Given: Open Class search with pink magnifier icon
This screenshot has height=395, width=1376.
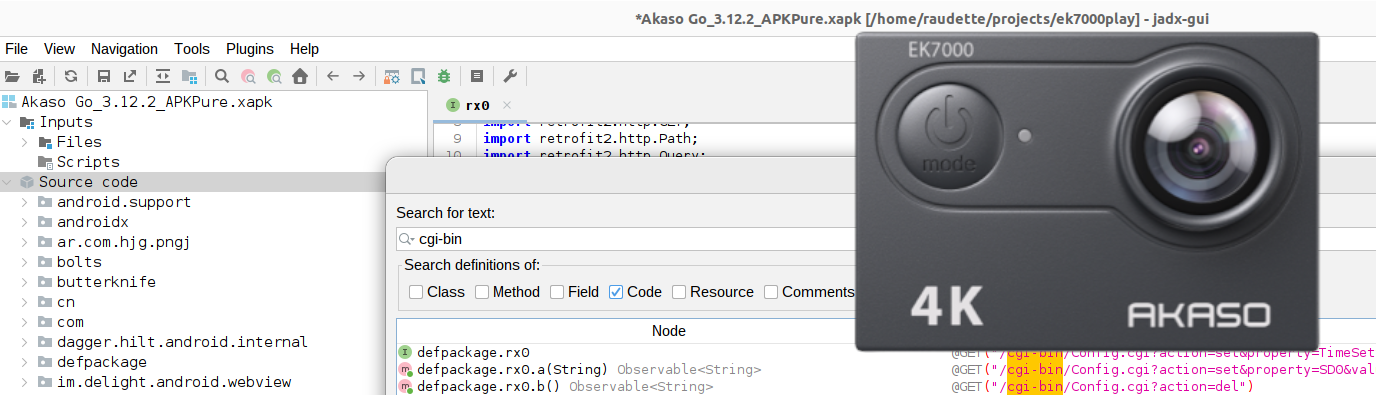Looking at the screenshot, I should tap(248, 76).
